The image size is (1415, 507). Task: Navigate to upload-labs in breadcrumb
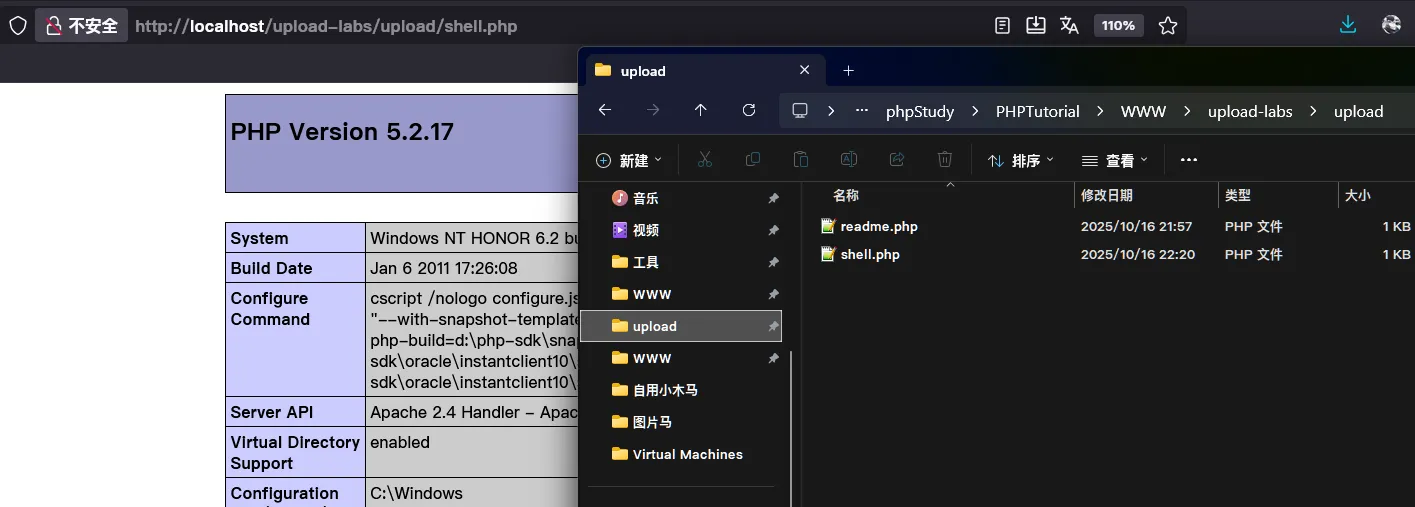pyautogui.click(x=1250, y=111)
